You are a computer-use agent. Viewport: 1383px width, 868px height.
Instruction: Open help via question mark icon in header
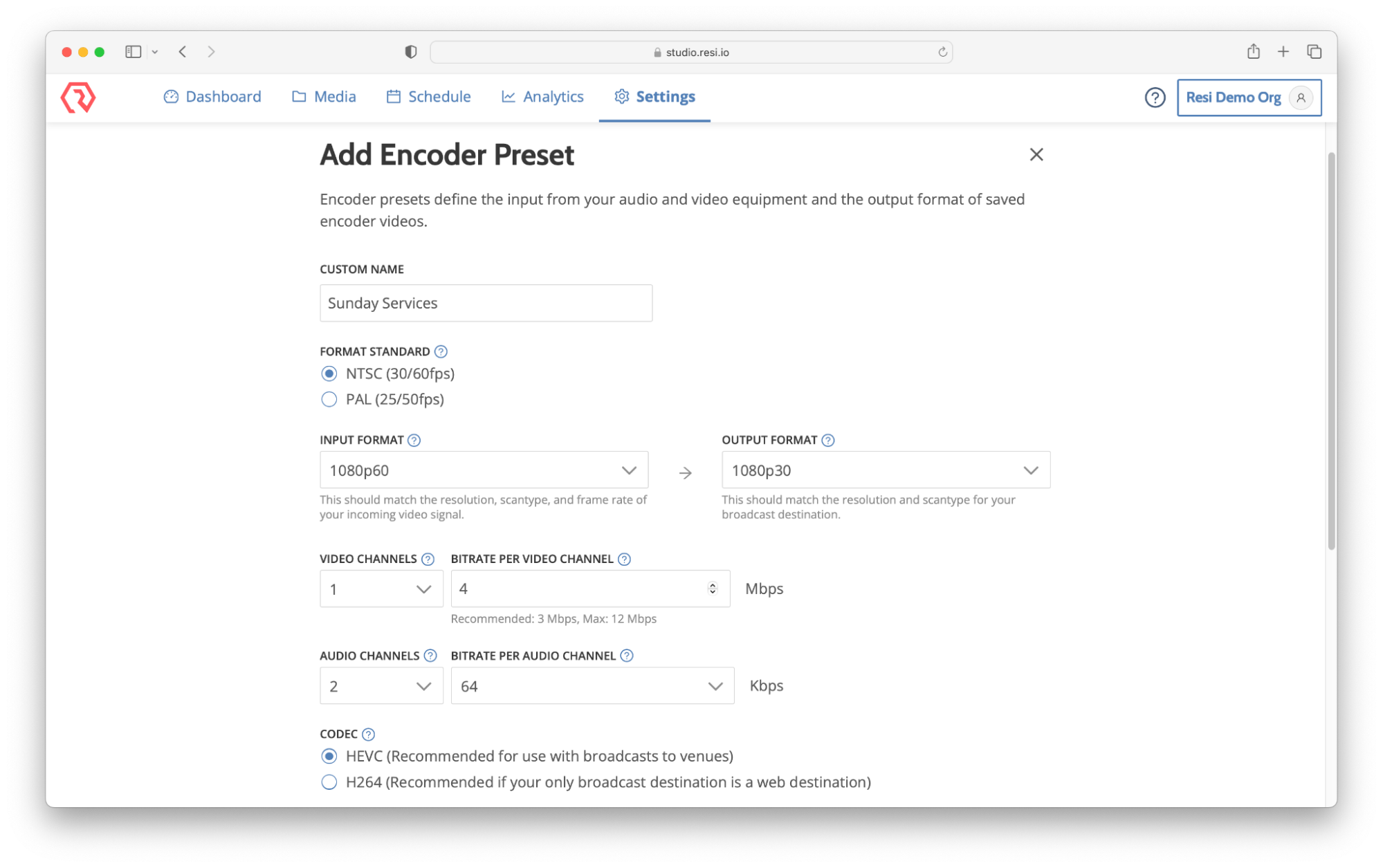click(x=1154, y=98)
